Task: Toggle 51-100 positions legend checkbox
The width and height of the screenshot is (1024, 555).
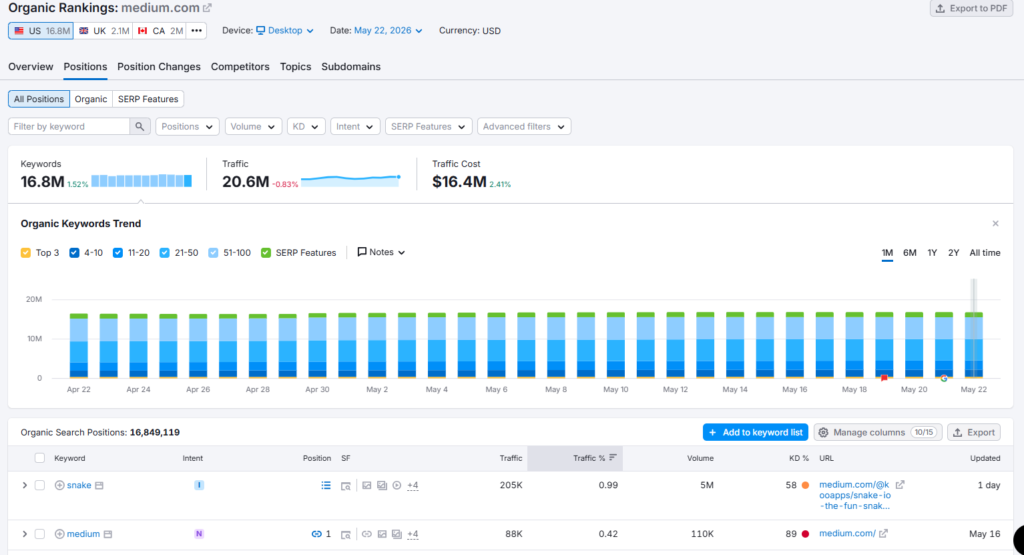Action: coord(213,253)
